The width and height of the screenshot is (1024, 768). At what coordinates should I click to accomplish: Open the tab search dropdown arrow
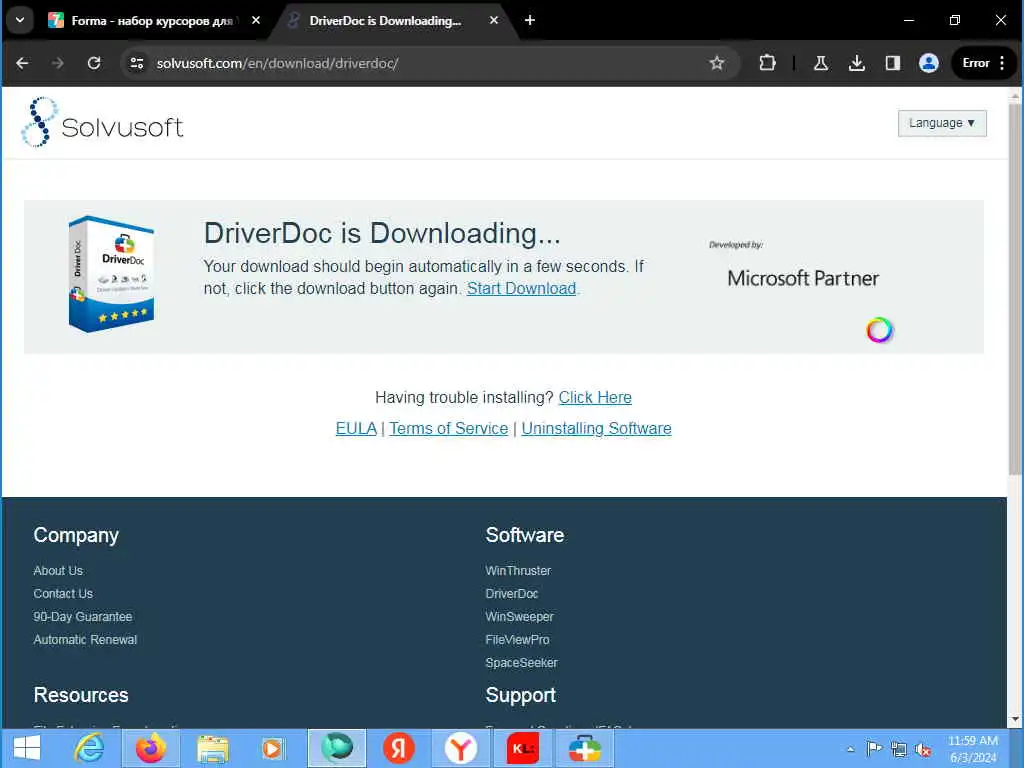tap(20, 20)
